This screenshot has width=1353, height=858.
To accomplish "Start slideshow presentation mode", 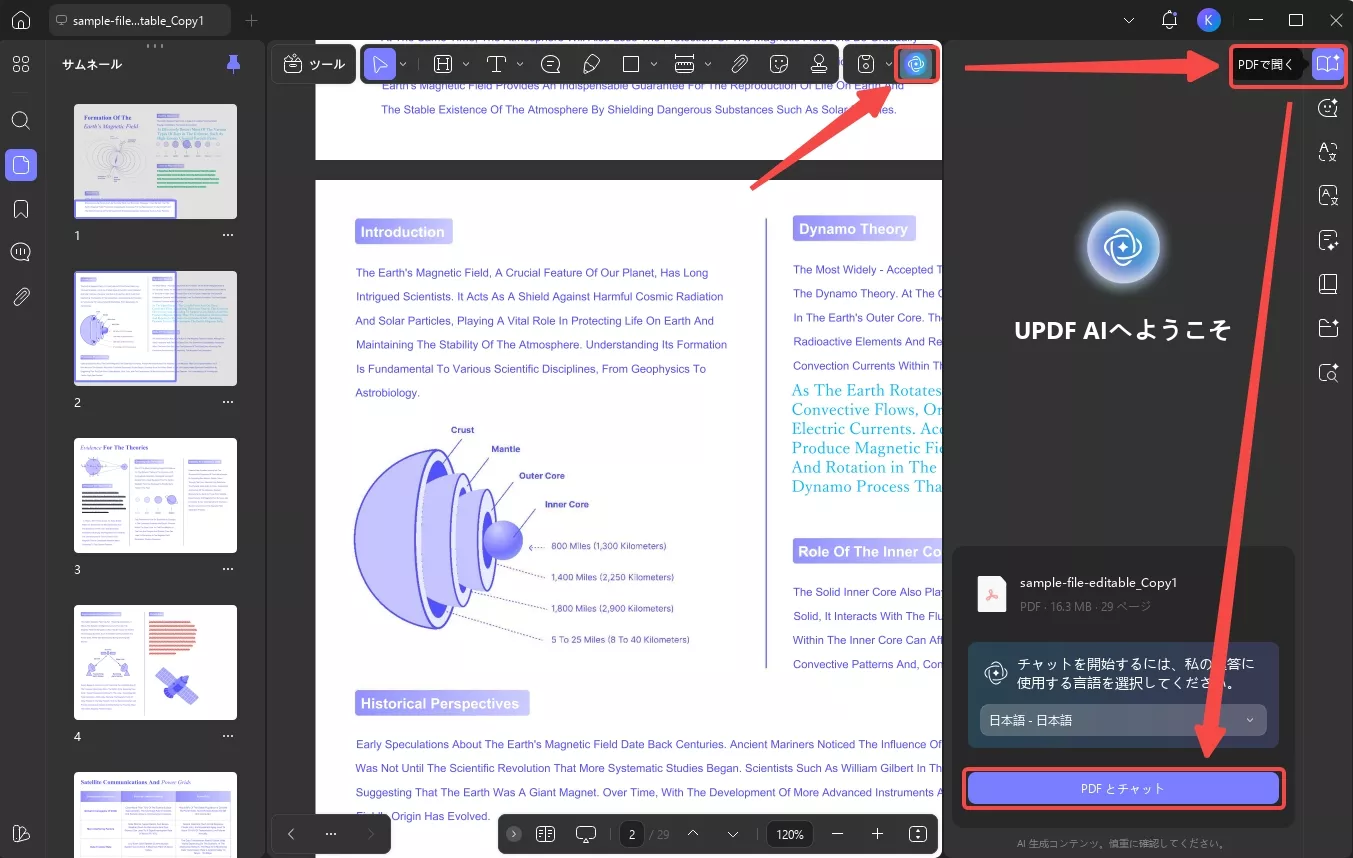I will (587, 834).
